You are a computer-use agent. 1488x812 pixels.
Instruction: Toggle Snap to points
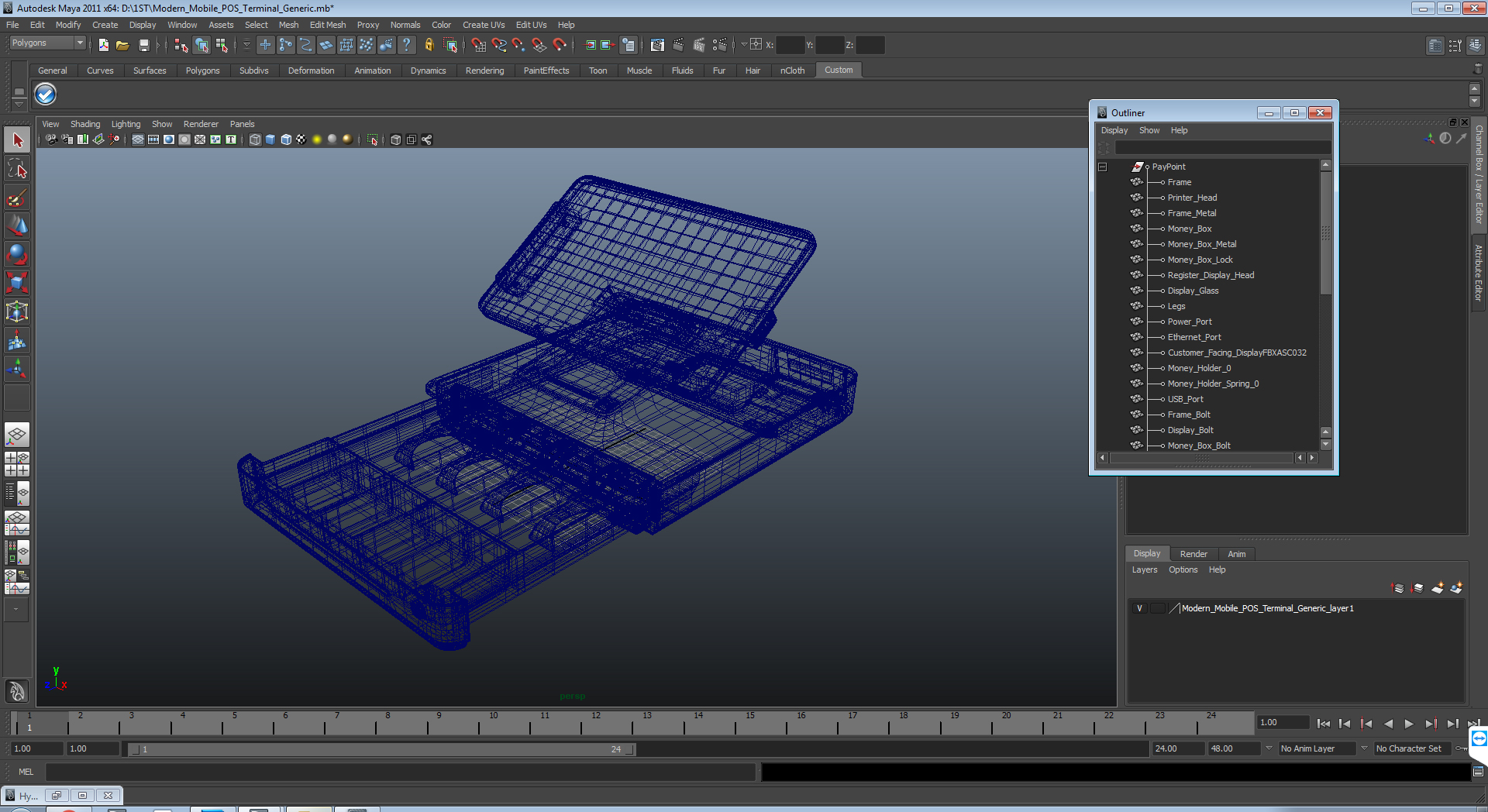pyautogui.click(x=519, y=45)
